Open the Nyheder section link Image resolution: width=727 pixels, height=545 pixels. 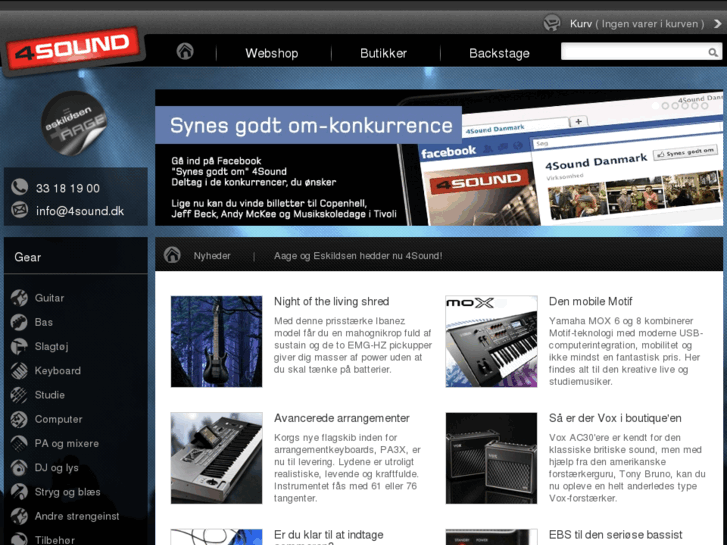(x=212, y=256)
